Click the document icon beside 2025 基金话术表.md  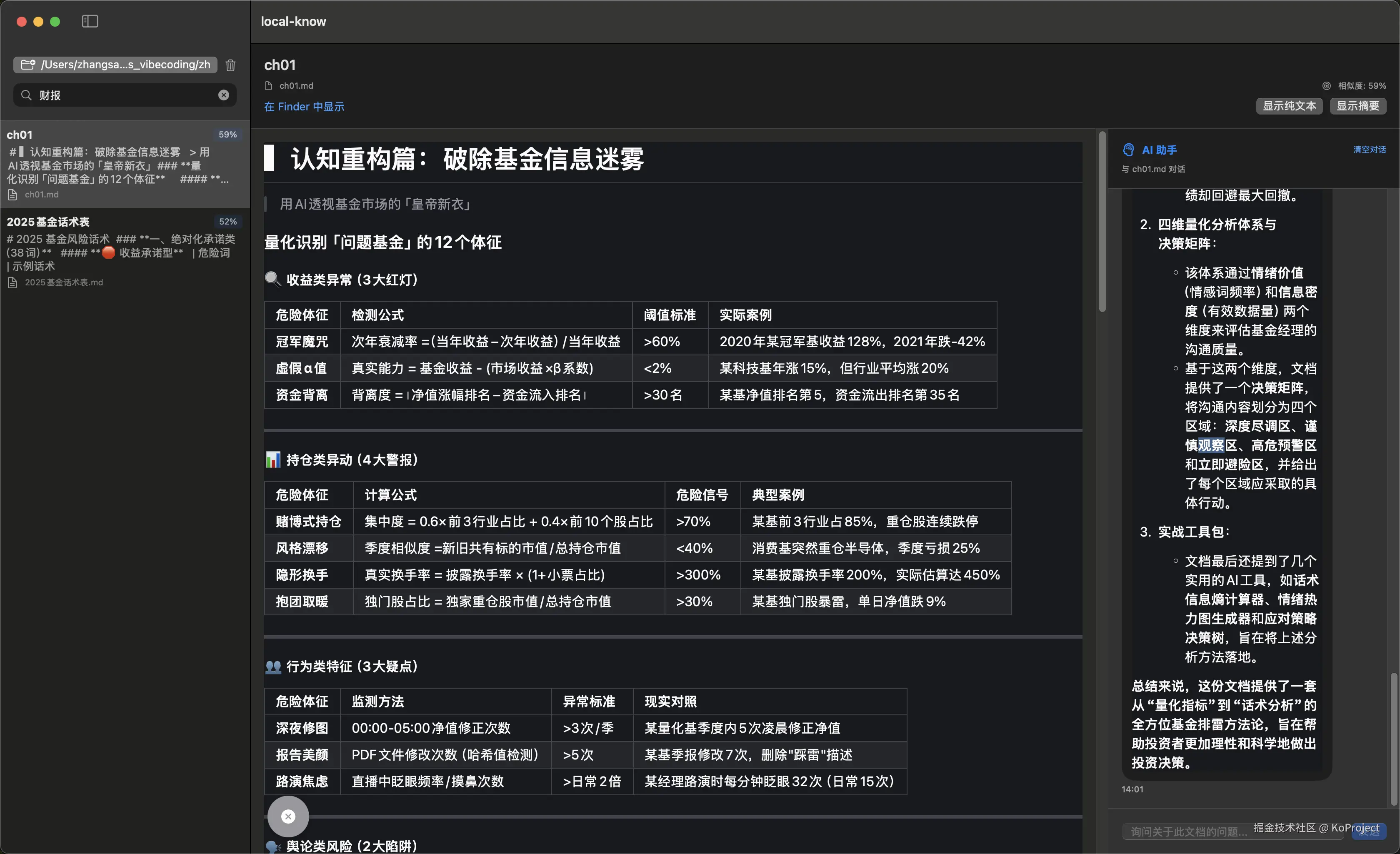[x=13, y=282]
